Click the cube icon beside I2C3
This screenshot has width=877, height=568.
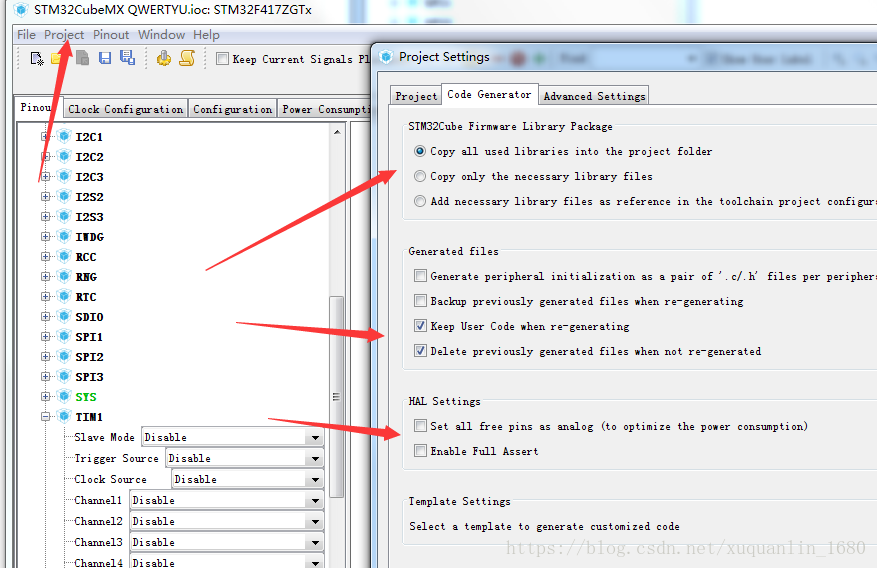point(64,177)
